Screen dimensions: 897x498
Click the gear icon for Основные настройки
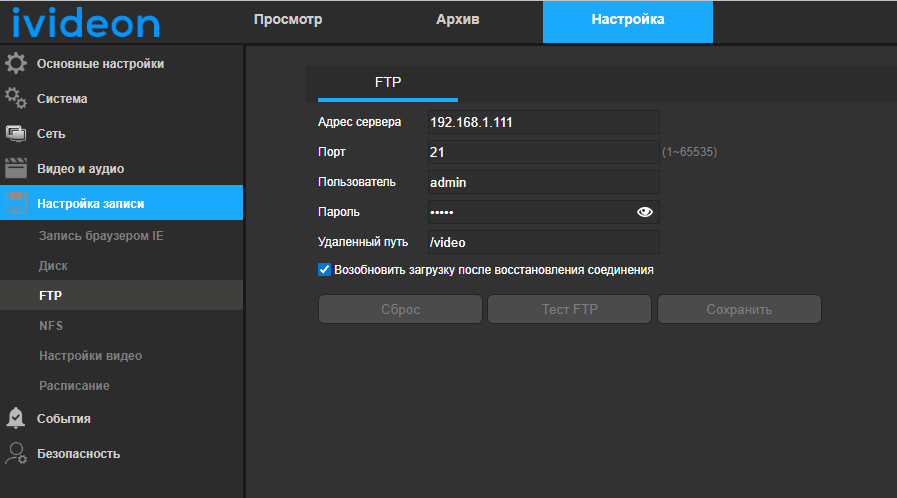pyautogui.click(x=16, y=63)
